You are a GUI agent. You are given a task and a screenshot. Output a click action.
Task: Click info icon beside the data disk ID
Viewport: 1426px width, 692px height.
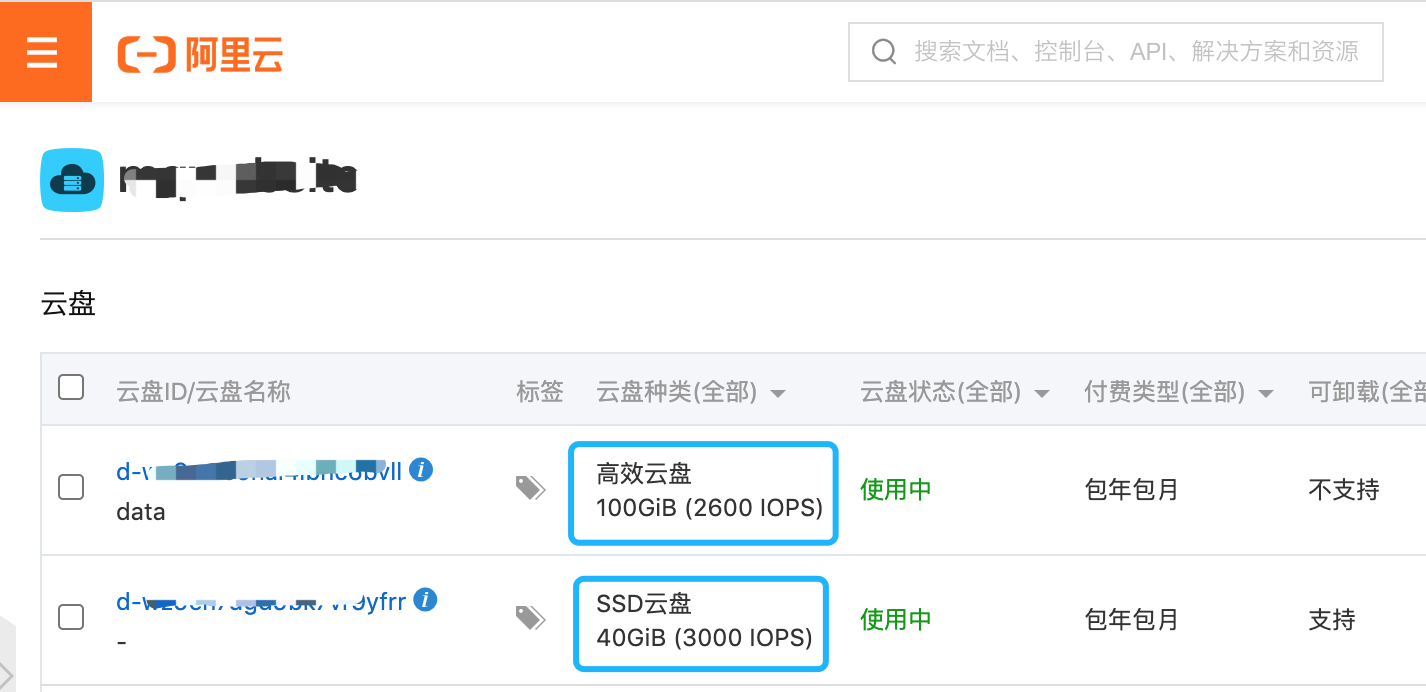[x=422, y=470]
